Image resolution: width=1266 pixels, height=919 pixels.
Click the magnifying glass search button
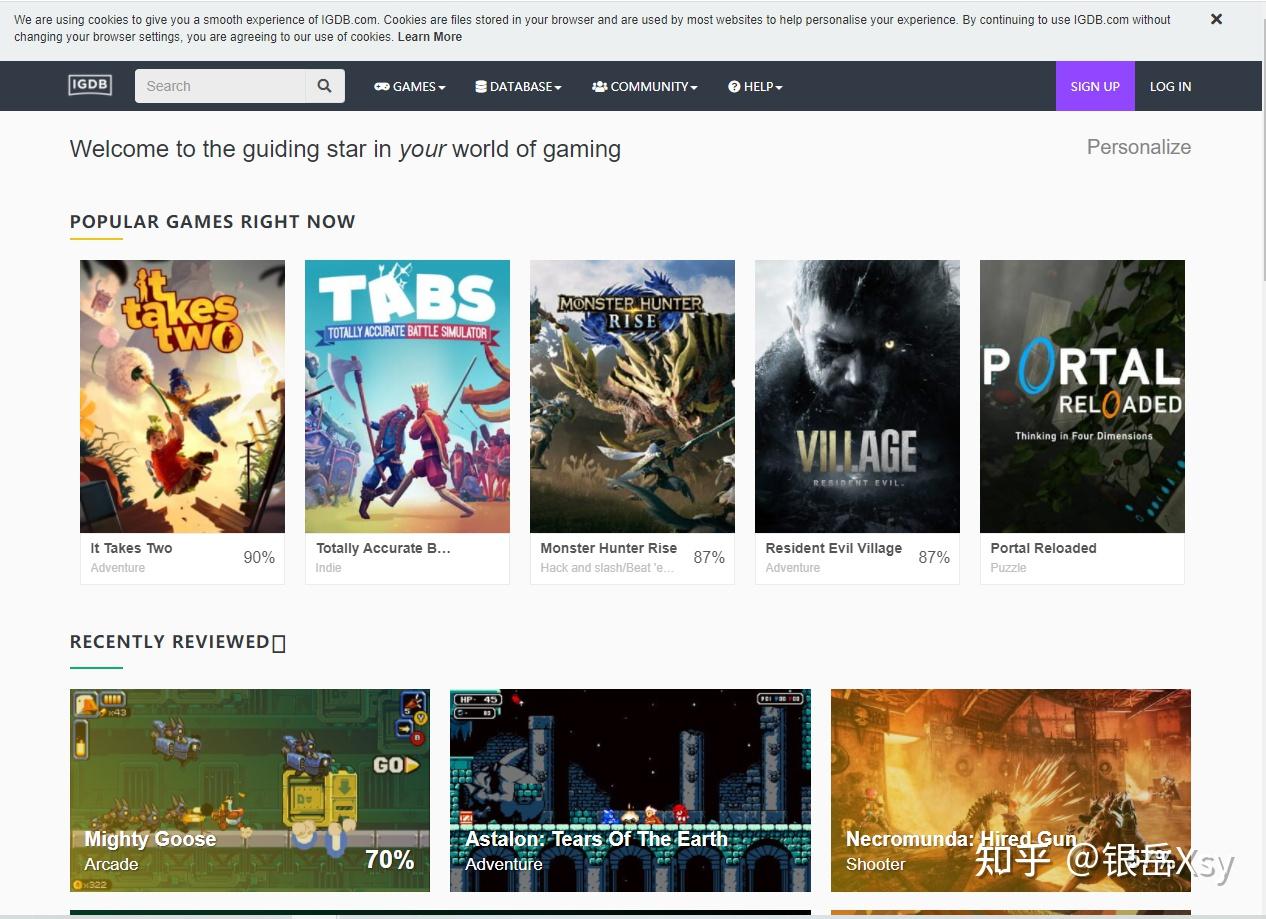pos(324,86)
